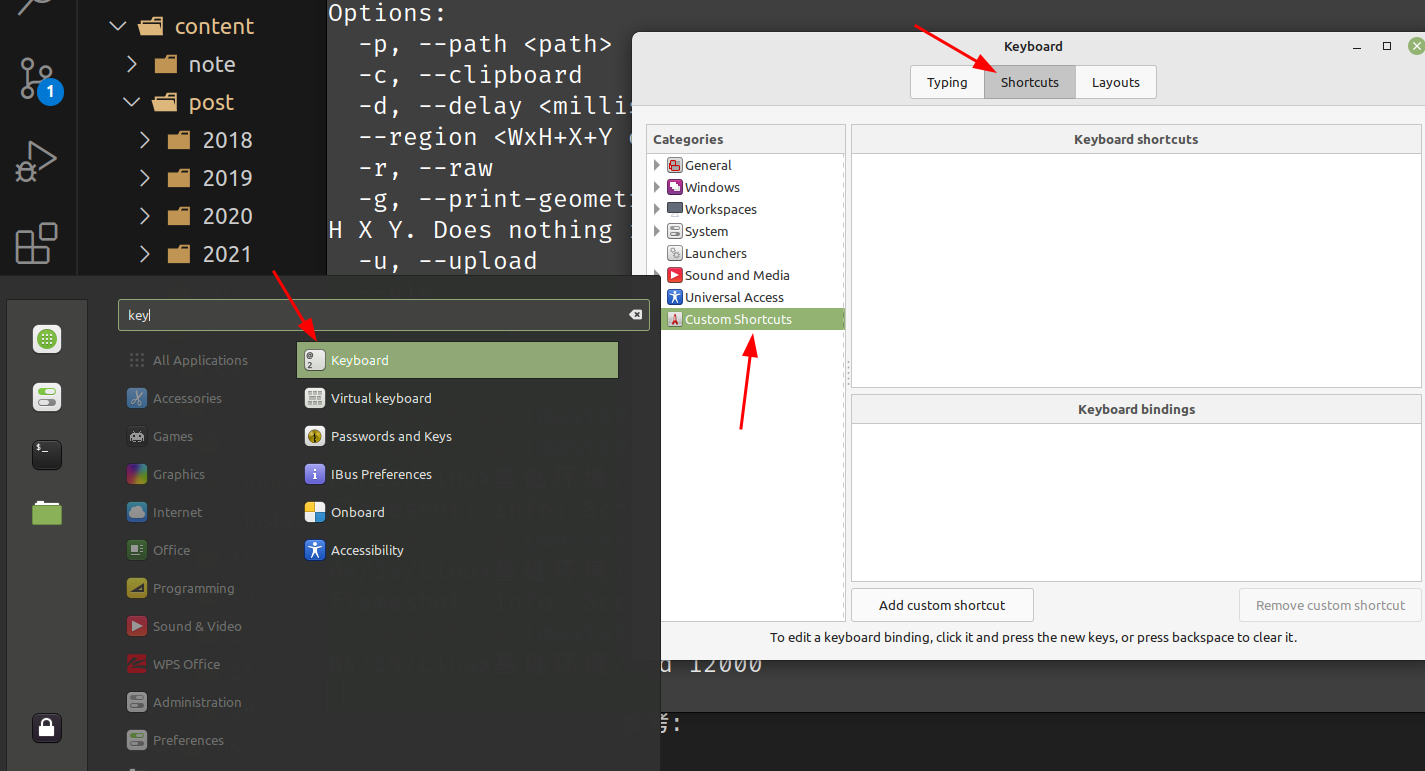The width and height of the screenshot is (1425, 771).
Task: Click the lock screen icon
Action: tap(47, 727)
